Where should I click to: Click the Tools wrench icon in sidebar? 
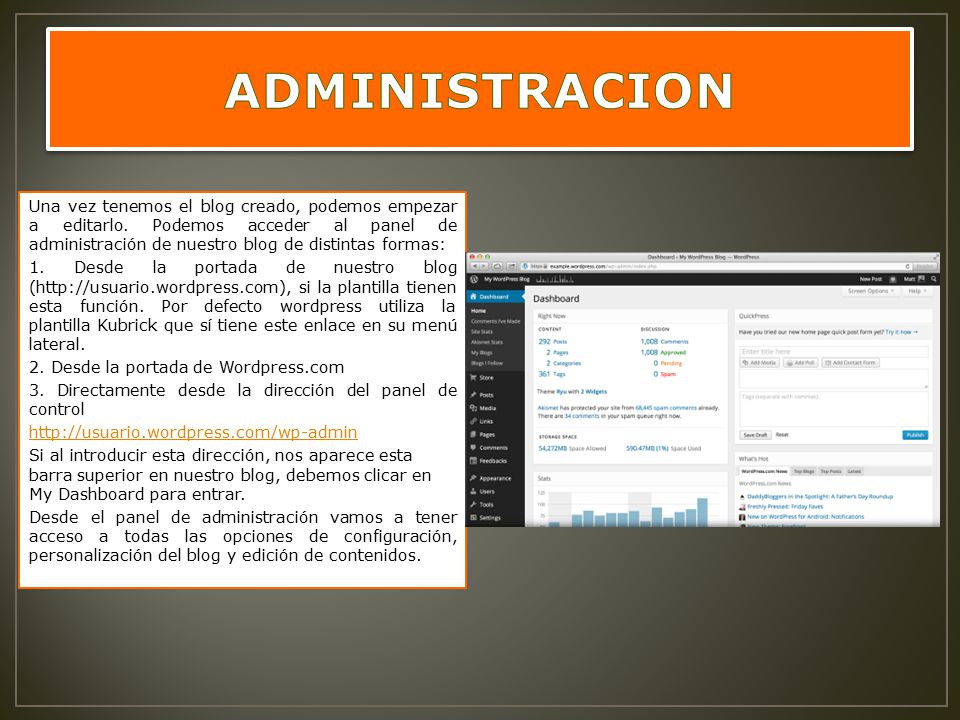pos(473,504)
